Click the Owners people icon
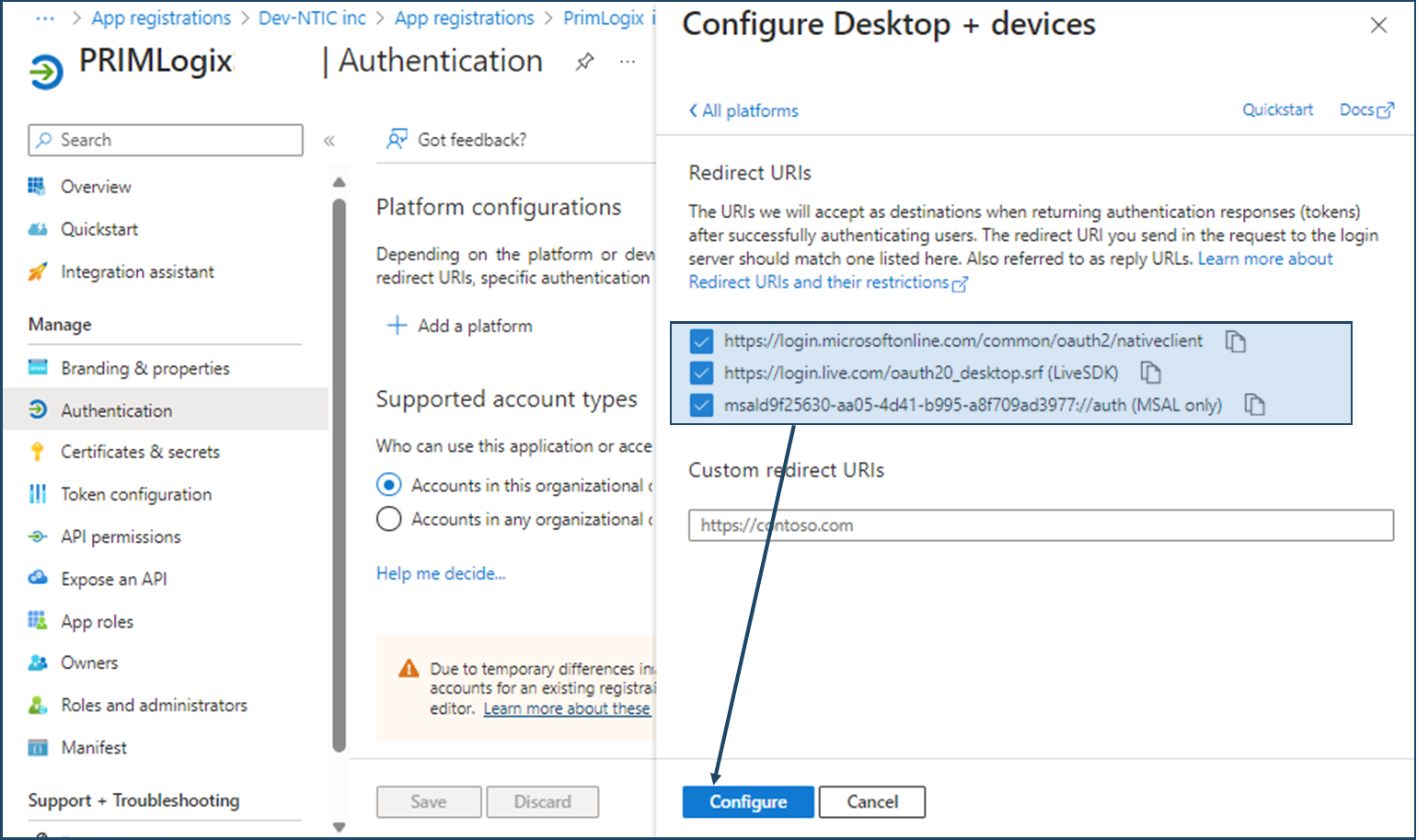This screenshot has height=840, width=1417. click(37, 662)
